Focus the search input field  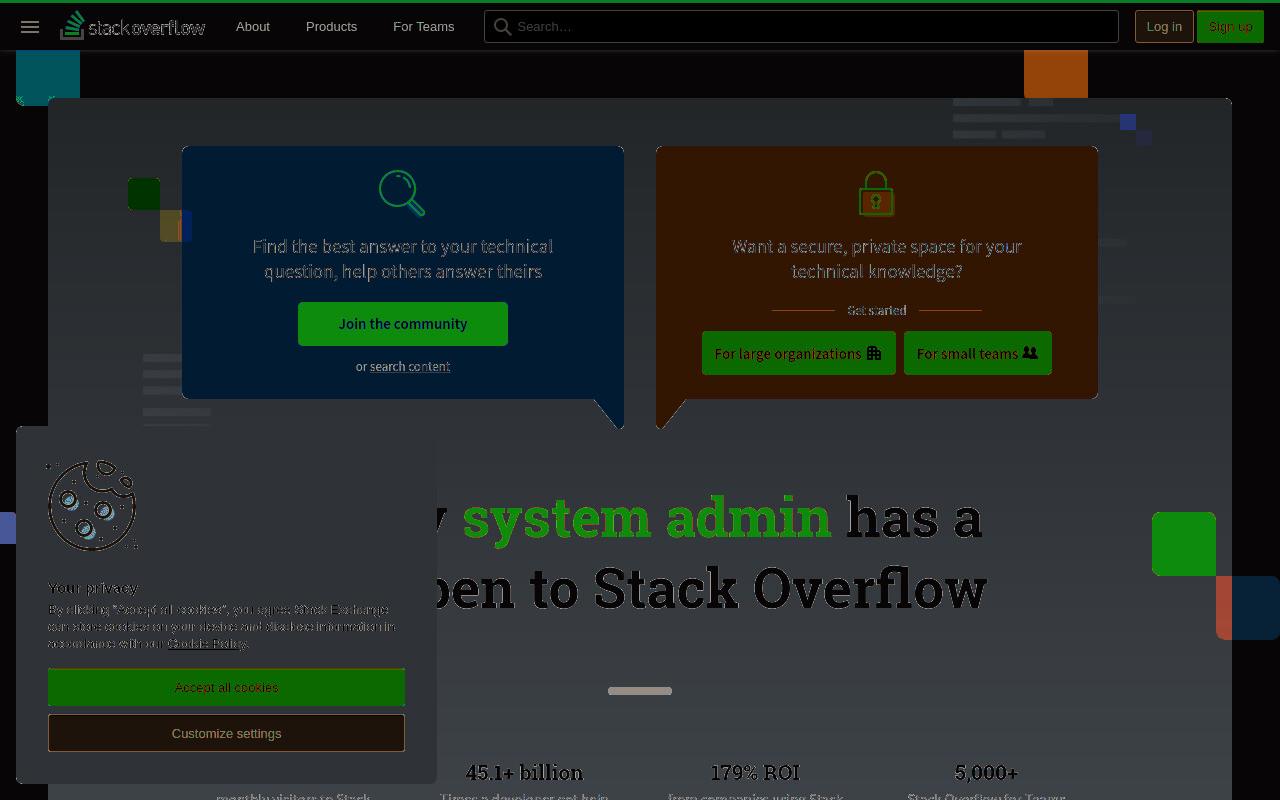[x=801, y=27]
